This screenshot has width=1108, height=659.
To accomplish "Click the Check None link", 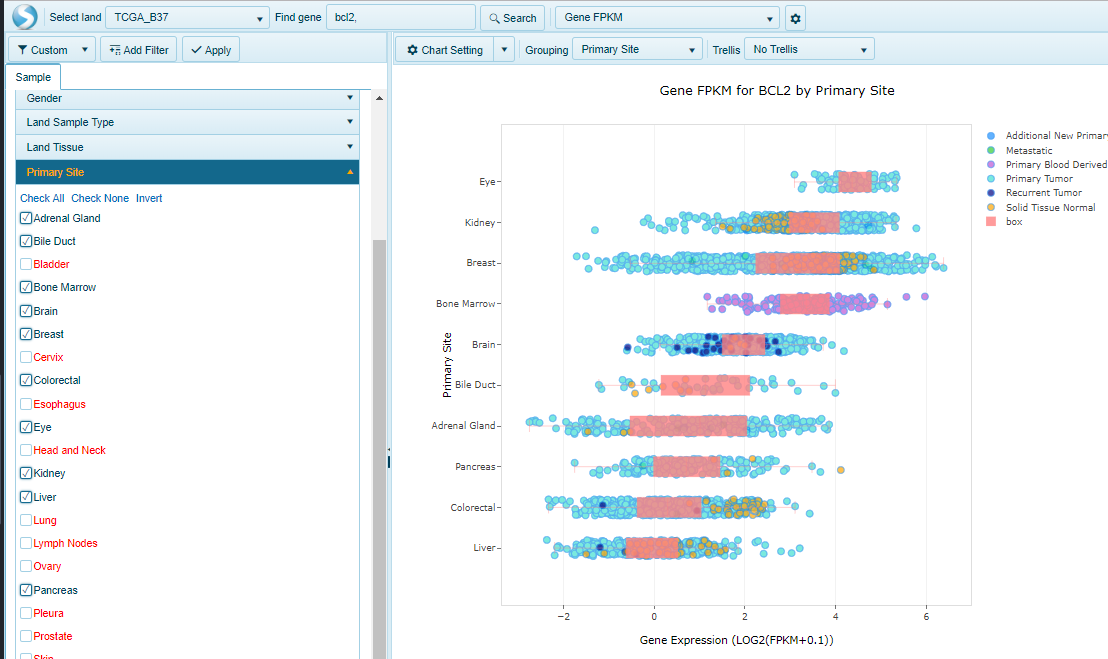I will [x=100, y=198].
